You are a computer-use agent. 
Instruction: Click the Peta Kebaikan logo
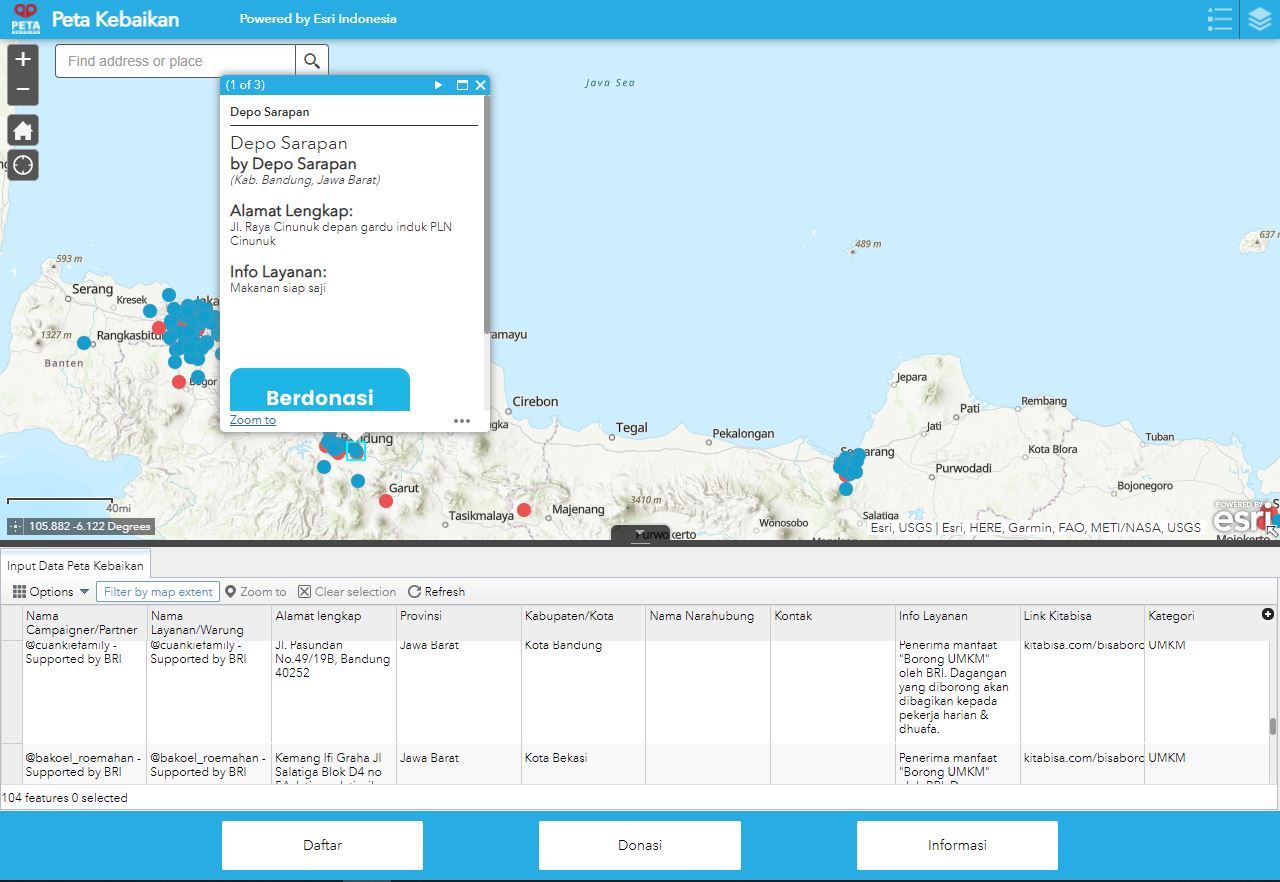(25, 19)
